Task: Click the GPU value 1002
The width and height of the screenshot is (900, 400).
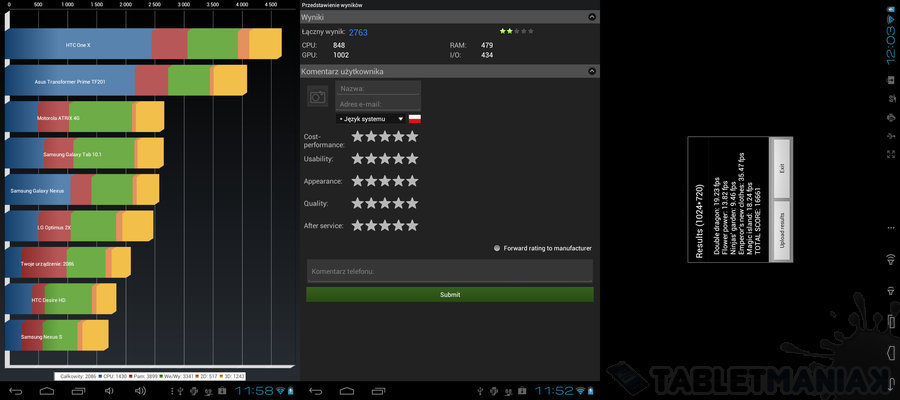Action: (341, 55)
